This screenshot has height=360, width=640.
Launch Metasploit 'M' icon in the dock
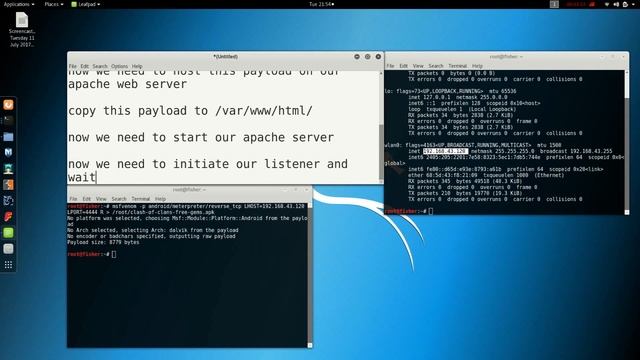(x=8, y=153)
